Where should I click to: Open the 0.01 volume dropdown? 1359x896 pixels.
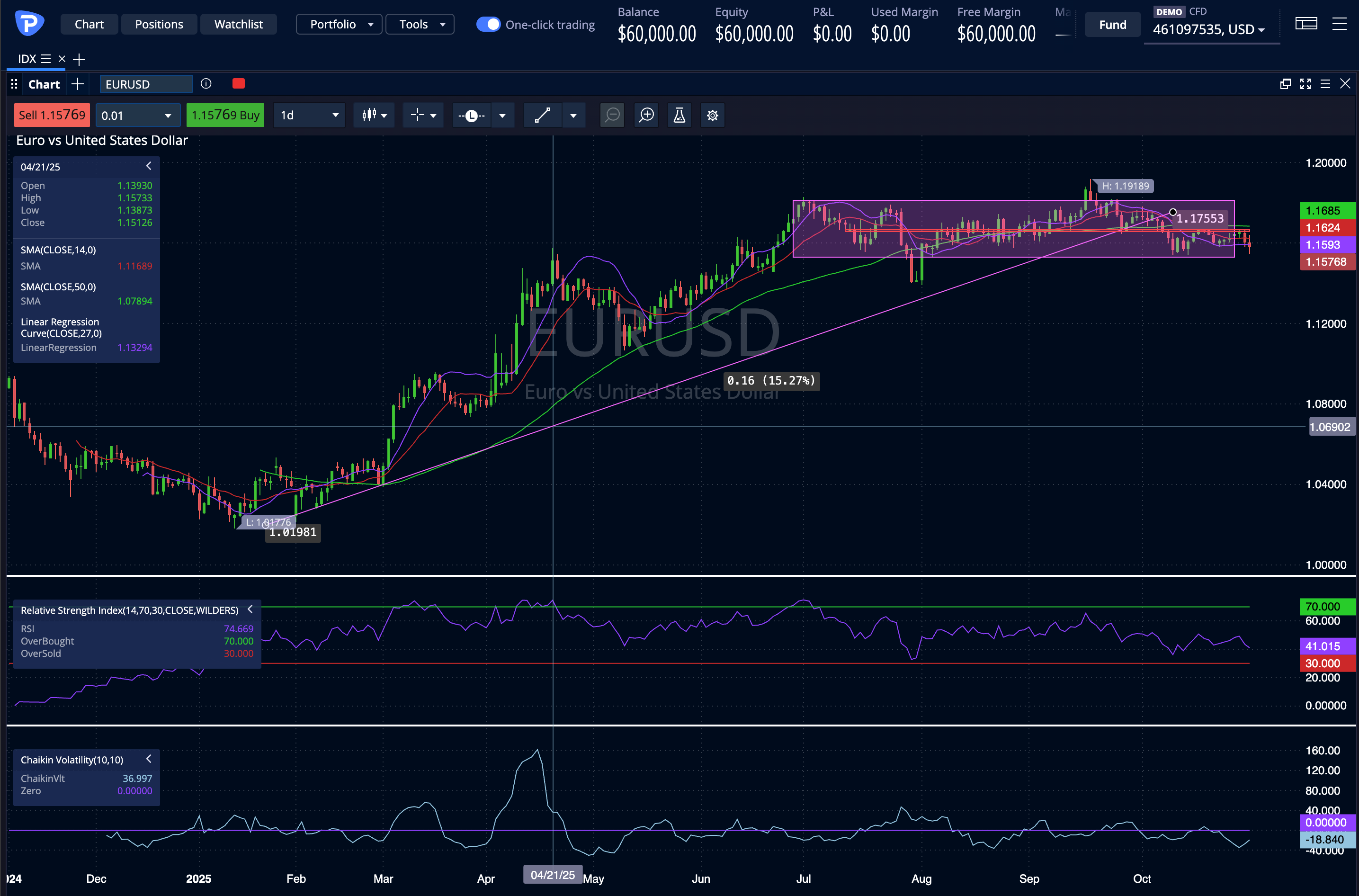tap(137, 116)
